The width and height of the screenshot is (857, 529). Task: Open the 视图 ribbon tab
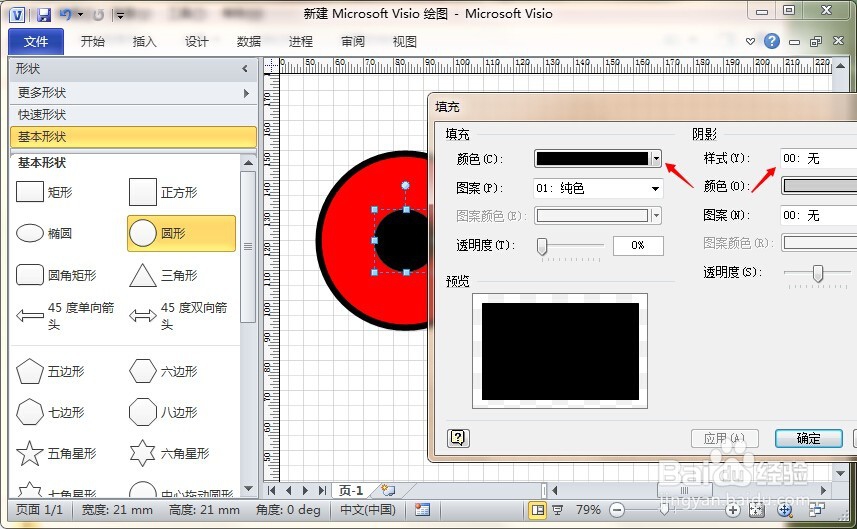[404, 42]
